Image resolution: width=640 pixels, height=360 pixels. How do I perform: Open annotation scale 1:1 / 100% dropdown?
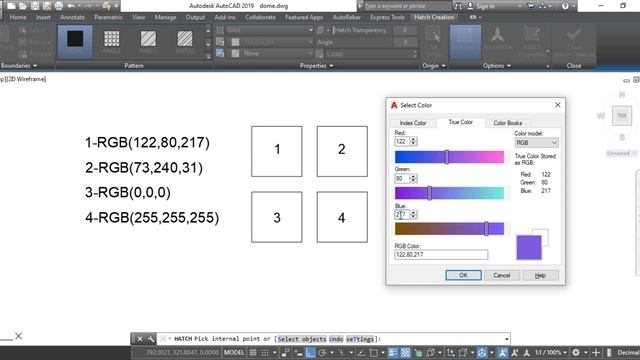(551, 353)
